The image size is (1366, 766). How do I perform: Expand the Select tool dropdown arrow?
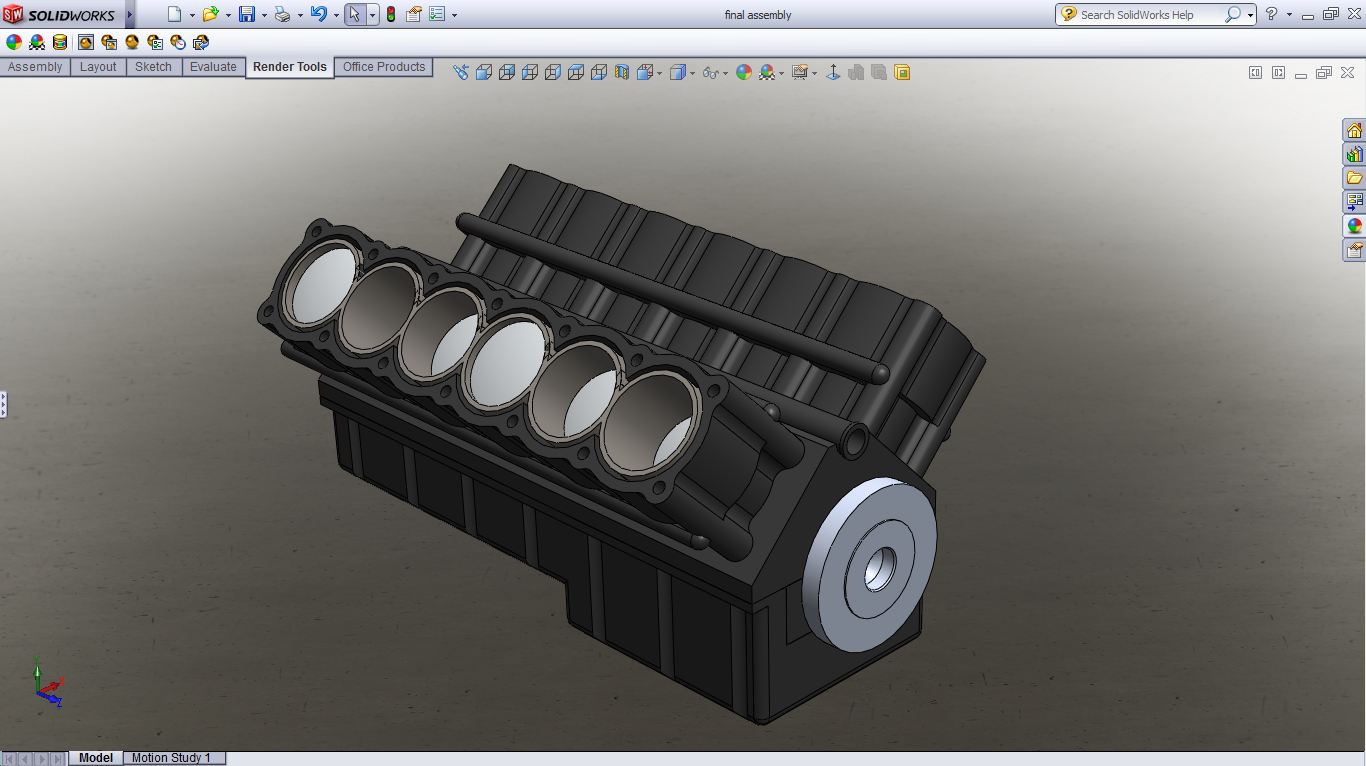point(372,15)
